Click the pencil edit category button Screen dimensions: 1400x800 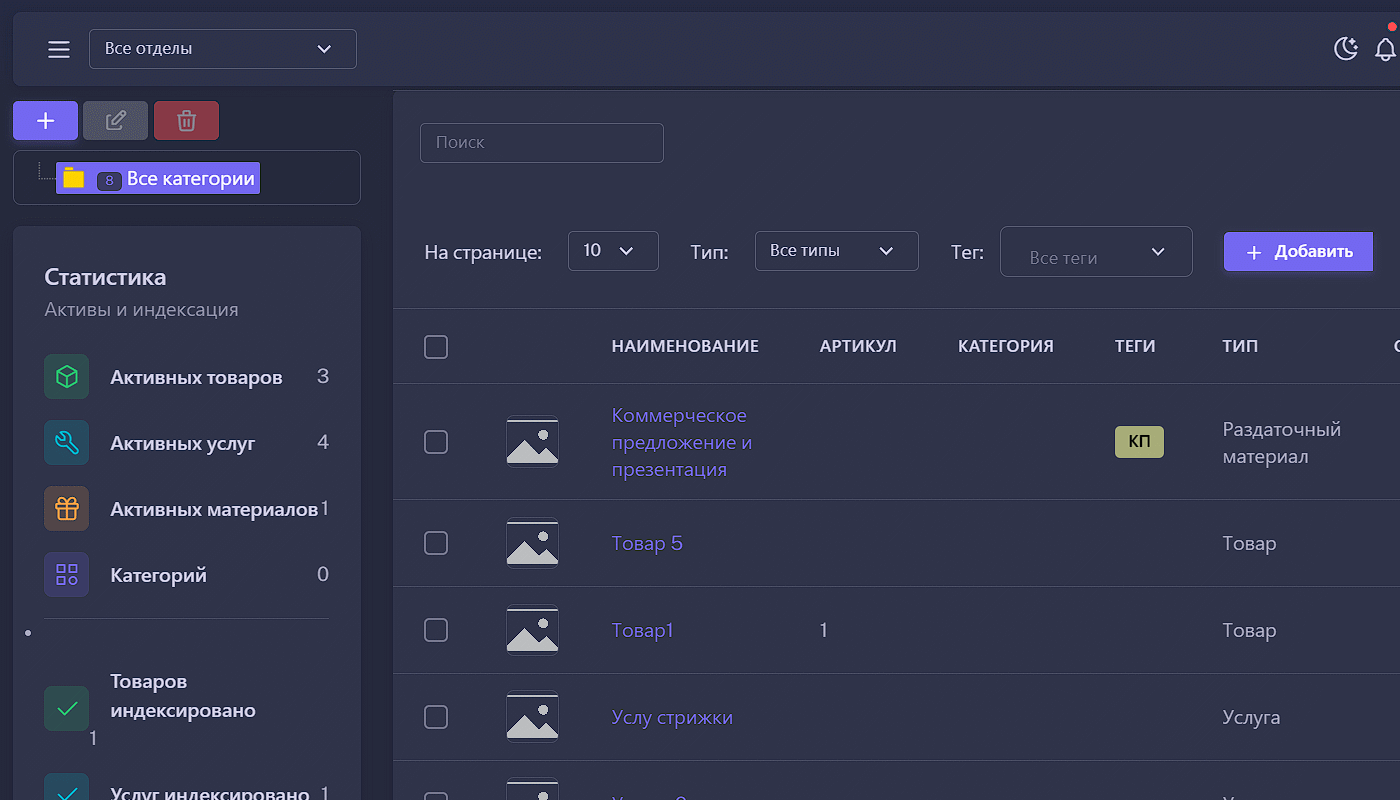tap(116, 121)
